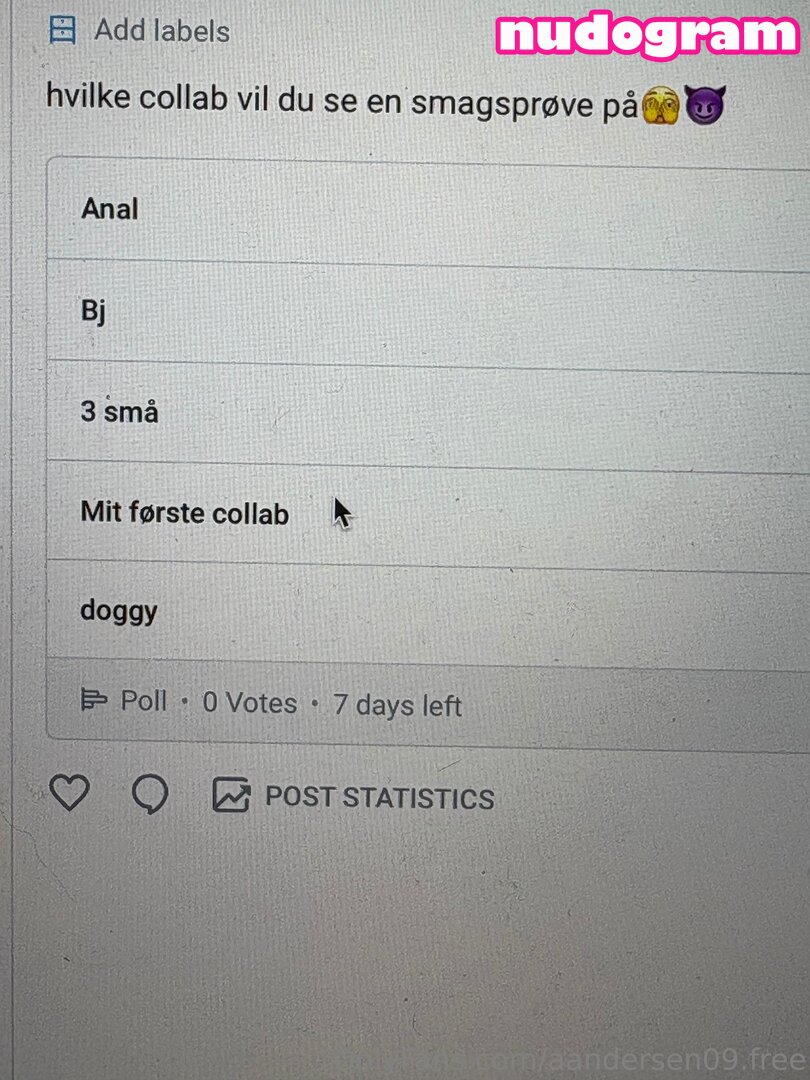810x1080 pixels.
Task: Click the poll bars icon
Action: (94, 700)
